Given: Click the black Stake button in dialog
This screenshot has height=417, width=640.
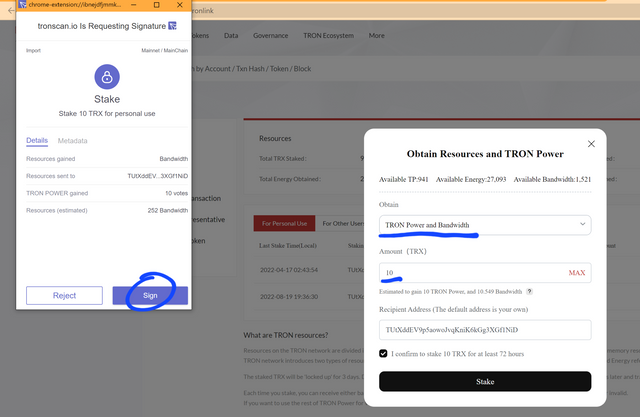Looking at the screenshot, I should click(485, 382).
